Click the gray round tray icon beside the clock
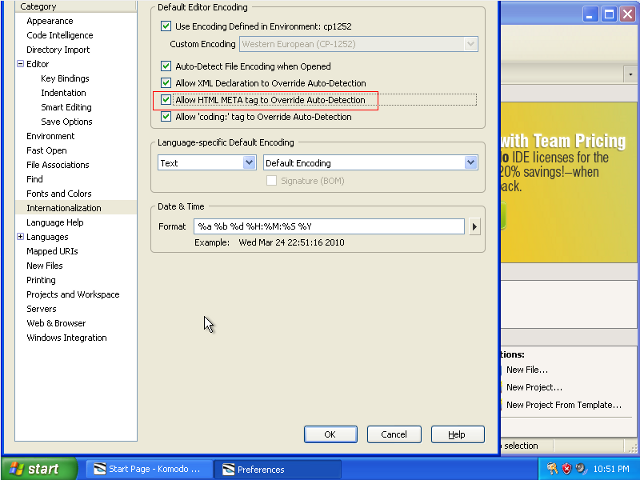 click(x=580, y=469)
